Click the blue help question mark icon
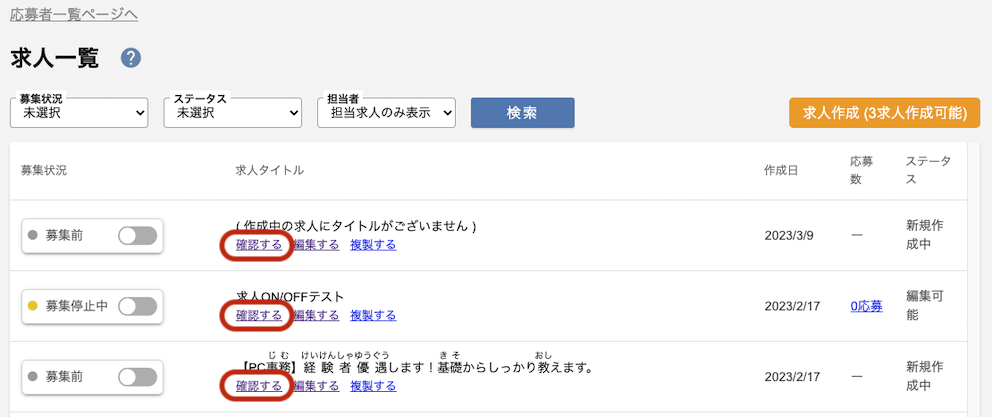992x417 pixels. 131,58
